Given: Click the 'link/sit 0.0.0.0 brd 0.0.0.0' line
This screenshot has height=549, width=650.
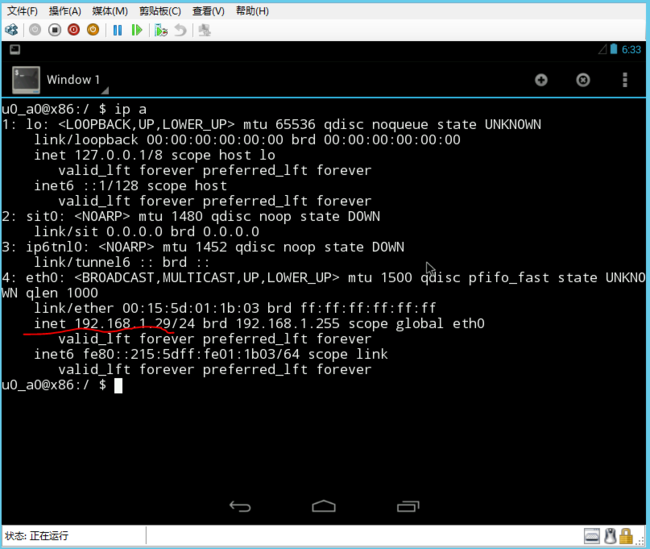Looking at the screenshot, I should coord(147,232).
